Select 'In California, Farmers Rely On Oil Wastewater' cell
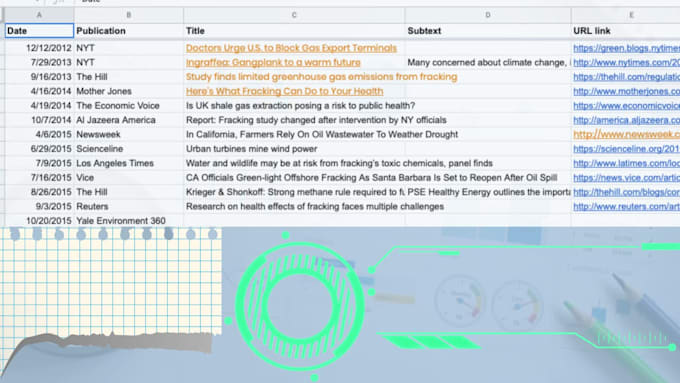 [x=294, y=134]
